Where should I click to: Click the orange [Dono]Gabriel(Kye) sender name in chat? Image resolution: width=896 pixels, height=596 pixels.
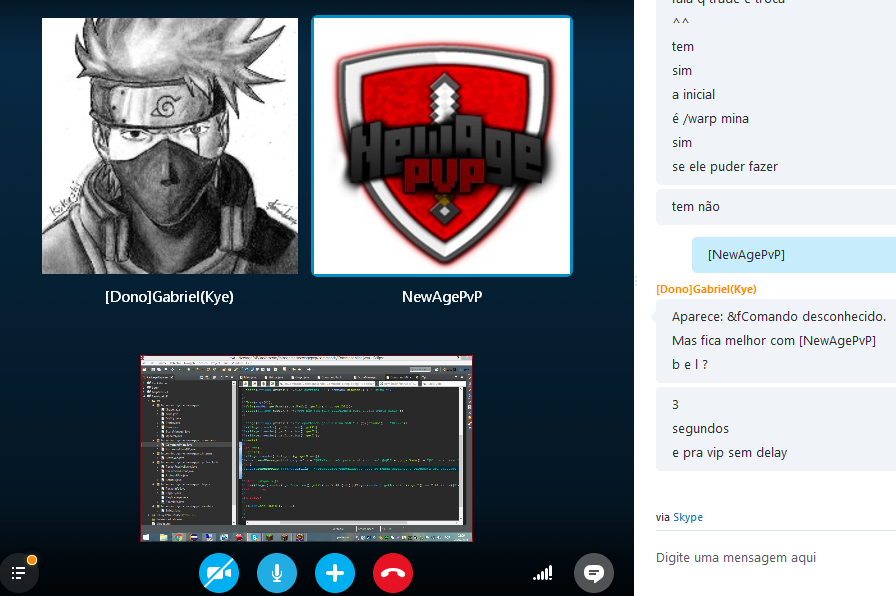[x=706, y=289]
